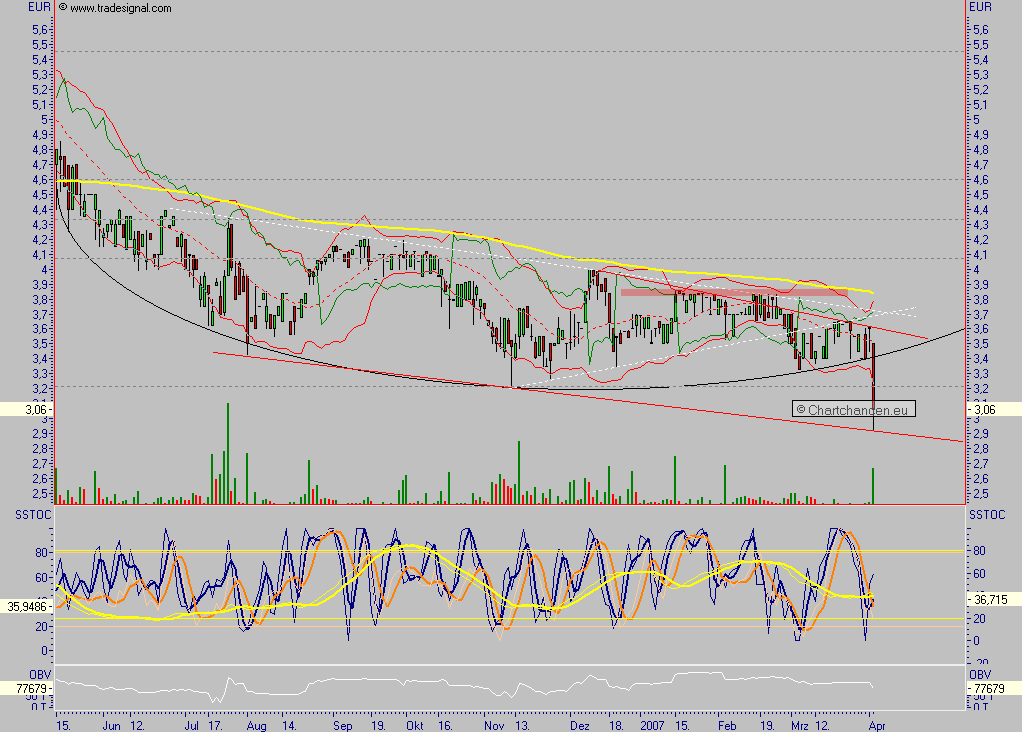Click the Chartchancen.eu watermark box

pyautogui.click(x=853, y=409)
